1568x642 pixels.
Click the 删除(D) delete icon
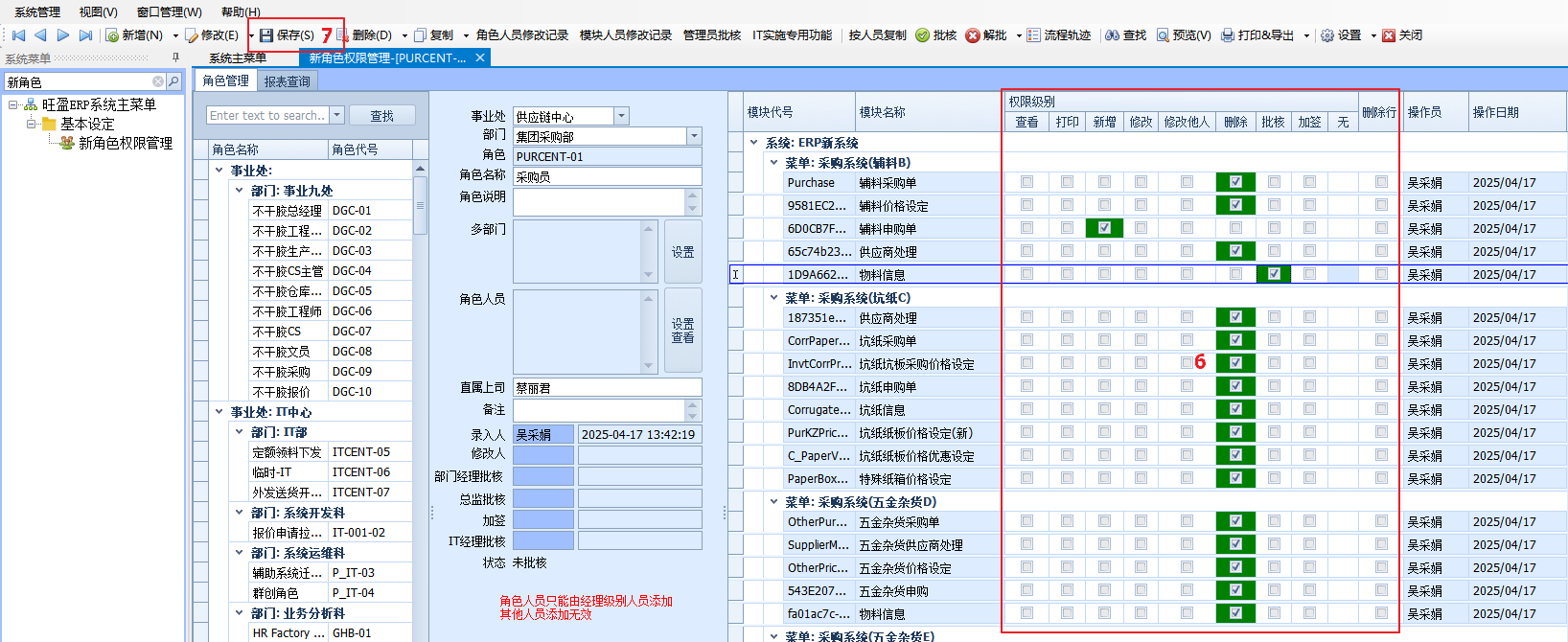coord(342,35)
